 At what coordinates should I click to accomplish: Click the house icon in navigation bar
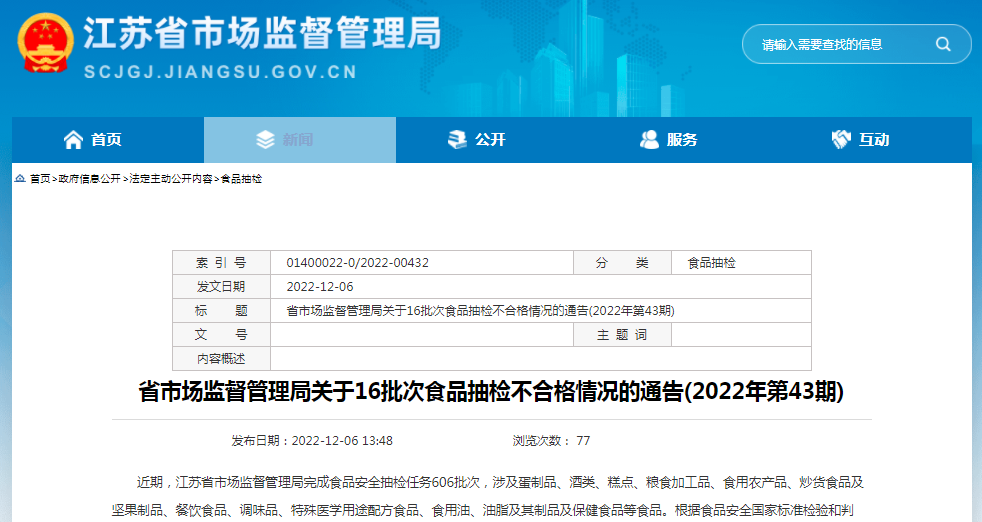point(73,140)
